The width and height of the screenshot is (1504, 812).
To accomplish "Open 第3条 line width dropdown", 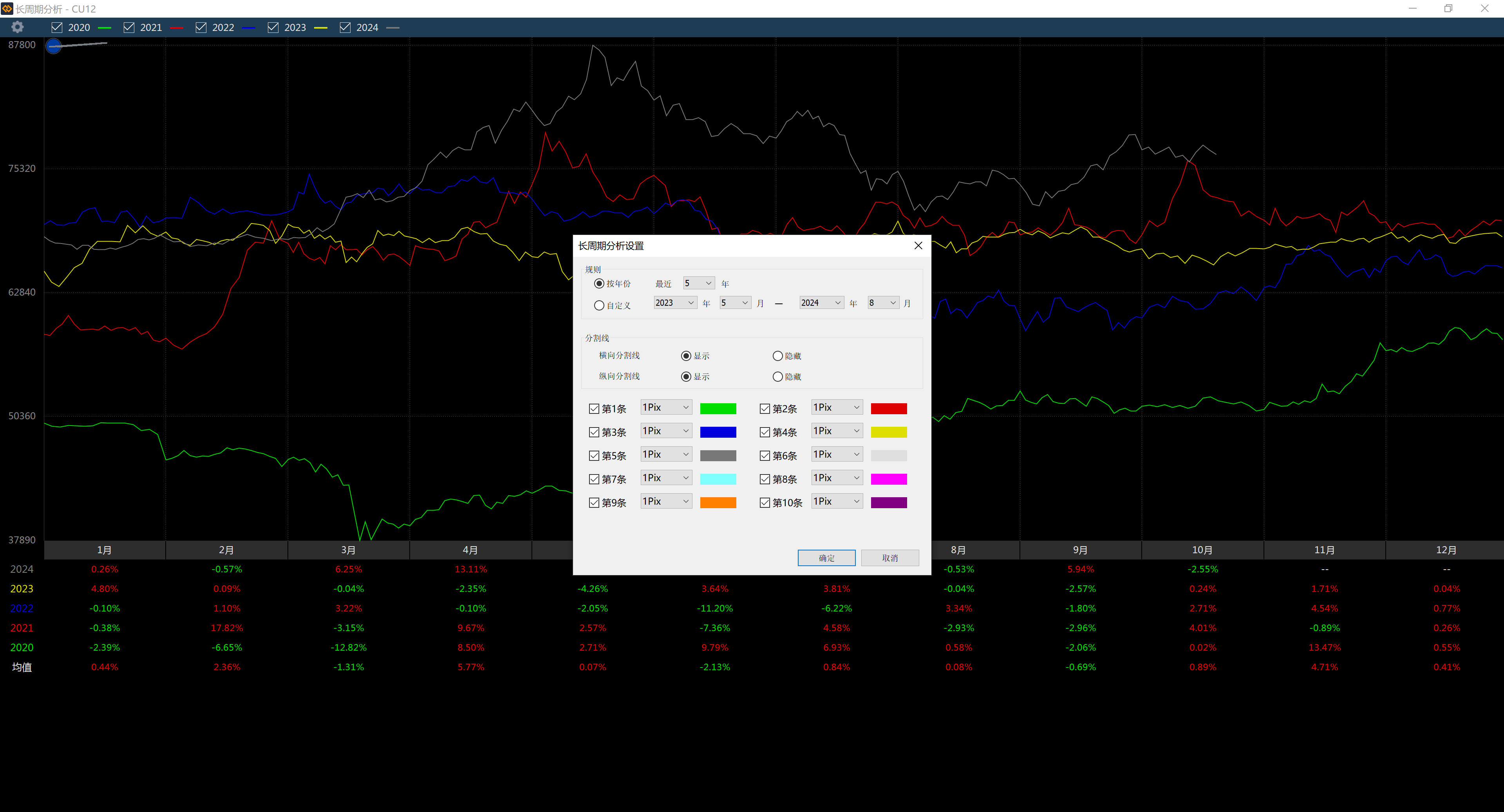I will [666, 431].
